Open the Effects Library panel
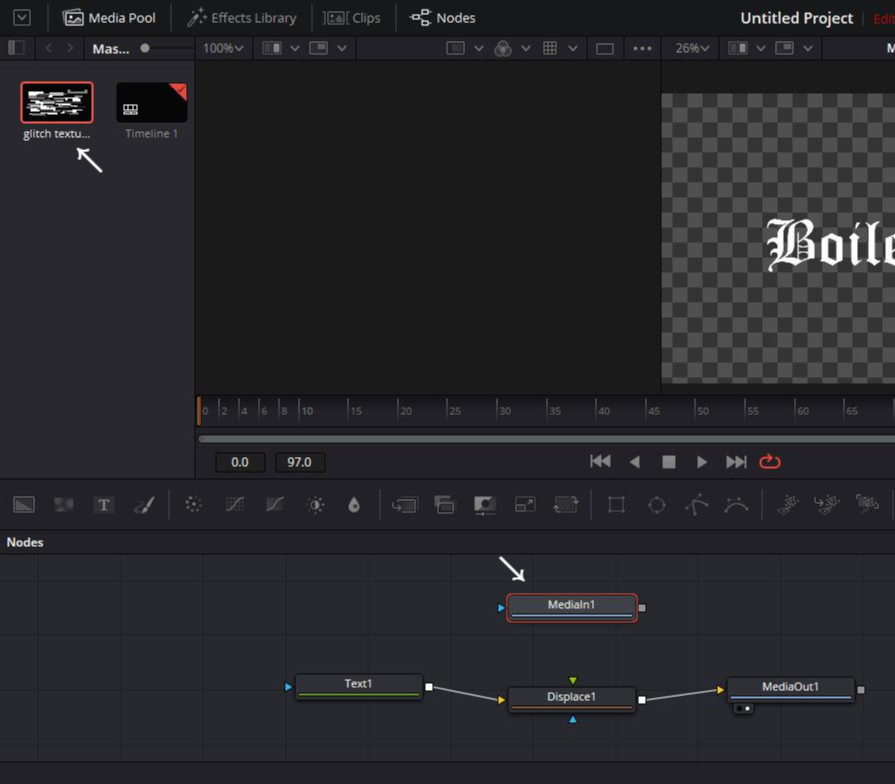 pos(241,18)
